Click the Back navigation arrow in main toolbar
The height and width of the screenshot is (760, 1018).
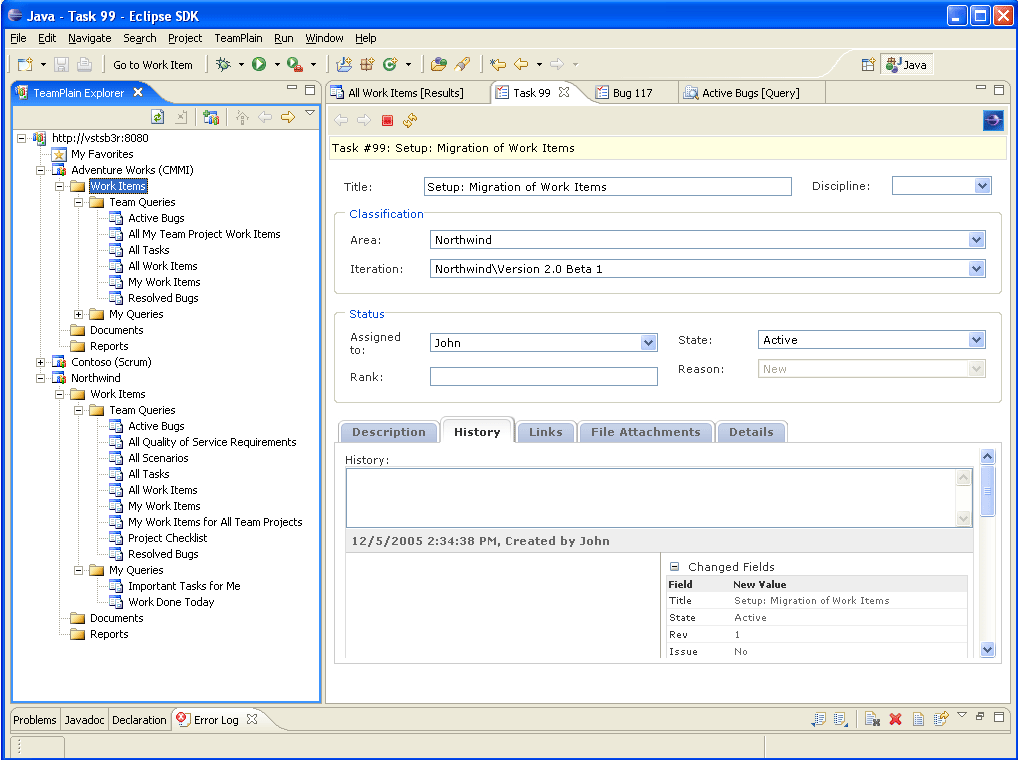coord(521,64)
